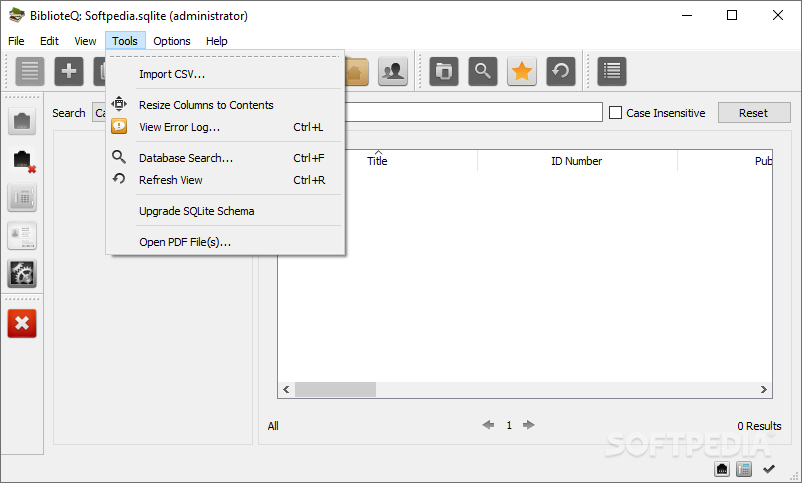Sort by the ID Number column header
Viewport: 802px width, 483px height.
tap(577, 161)
